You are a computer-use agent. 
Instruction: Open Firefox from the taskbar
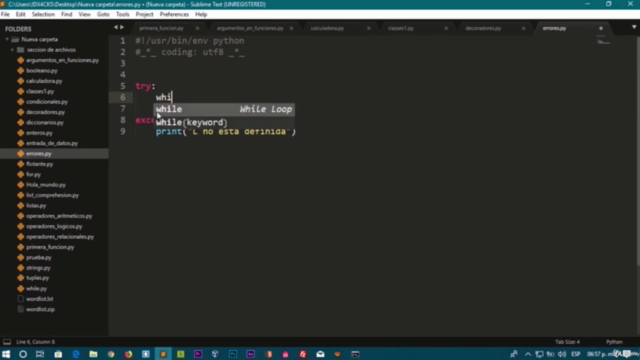pos(129,354)
